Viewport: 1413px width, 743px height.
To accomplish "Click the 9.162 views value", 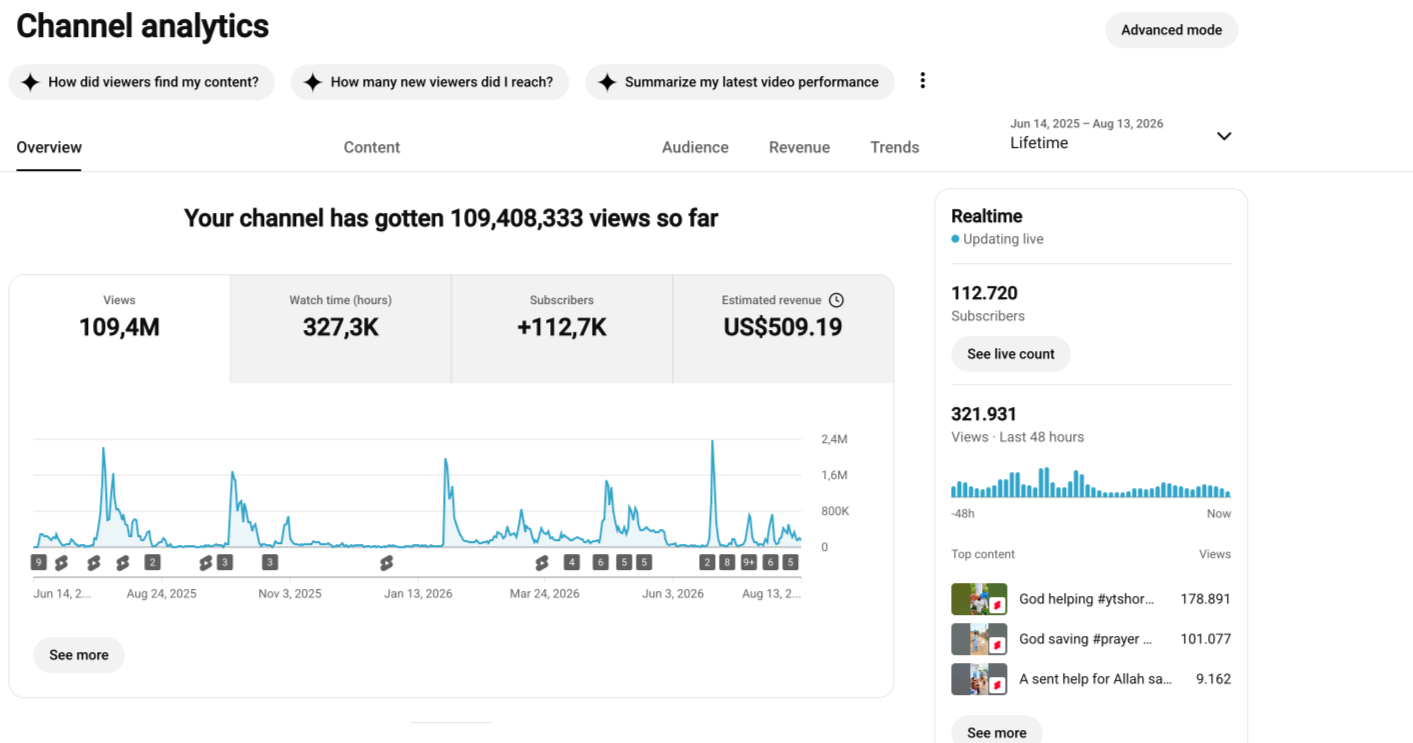I will click(x=1214, y=679).
